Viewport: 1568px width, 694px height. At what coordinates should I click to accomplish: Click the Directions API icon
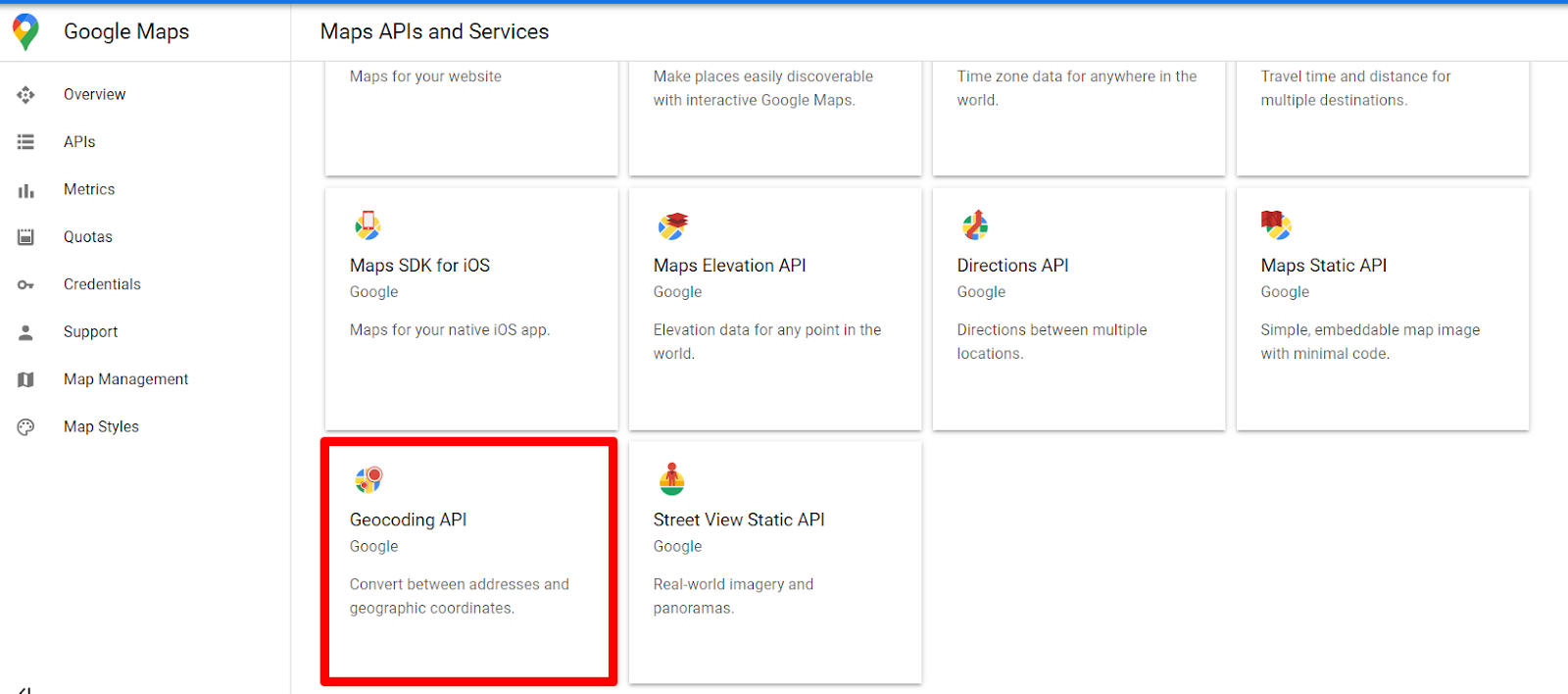[975, 225]
